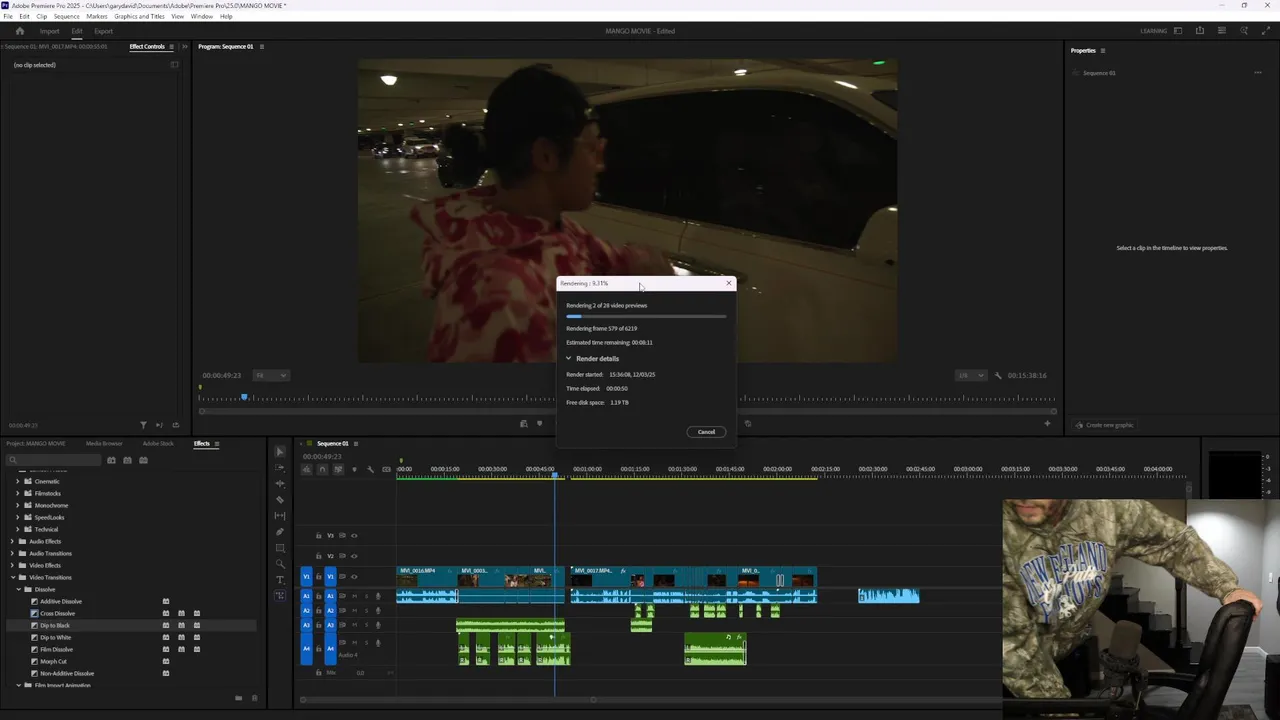Switch to the Export tab

(x=104, y=31)
